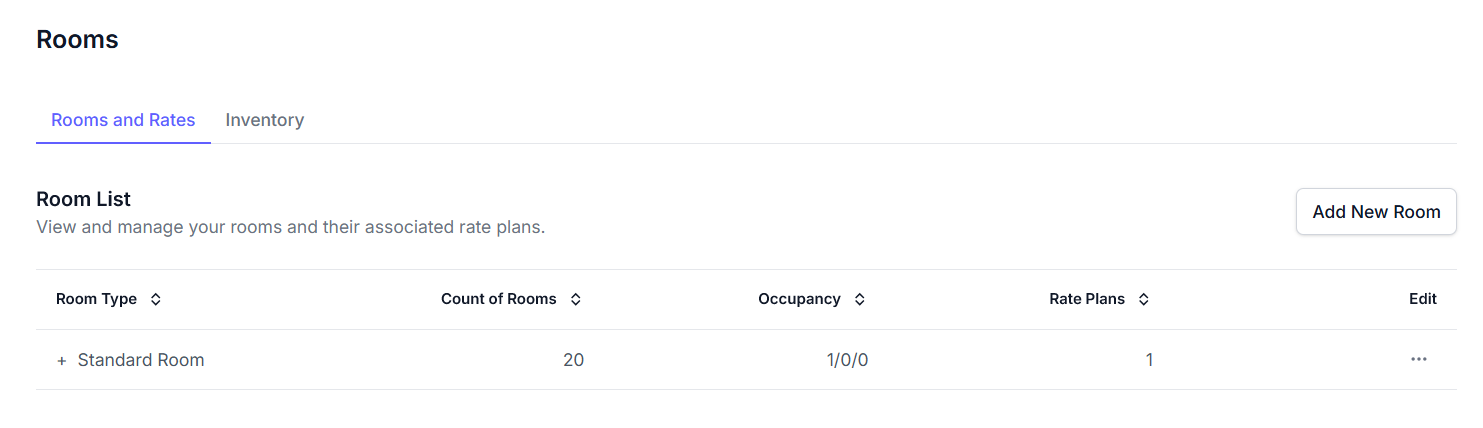Click the Count of Rooms sort icon
The width and height of the screenshot is (1483, 428).
pos(576,299)
